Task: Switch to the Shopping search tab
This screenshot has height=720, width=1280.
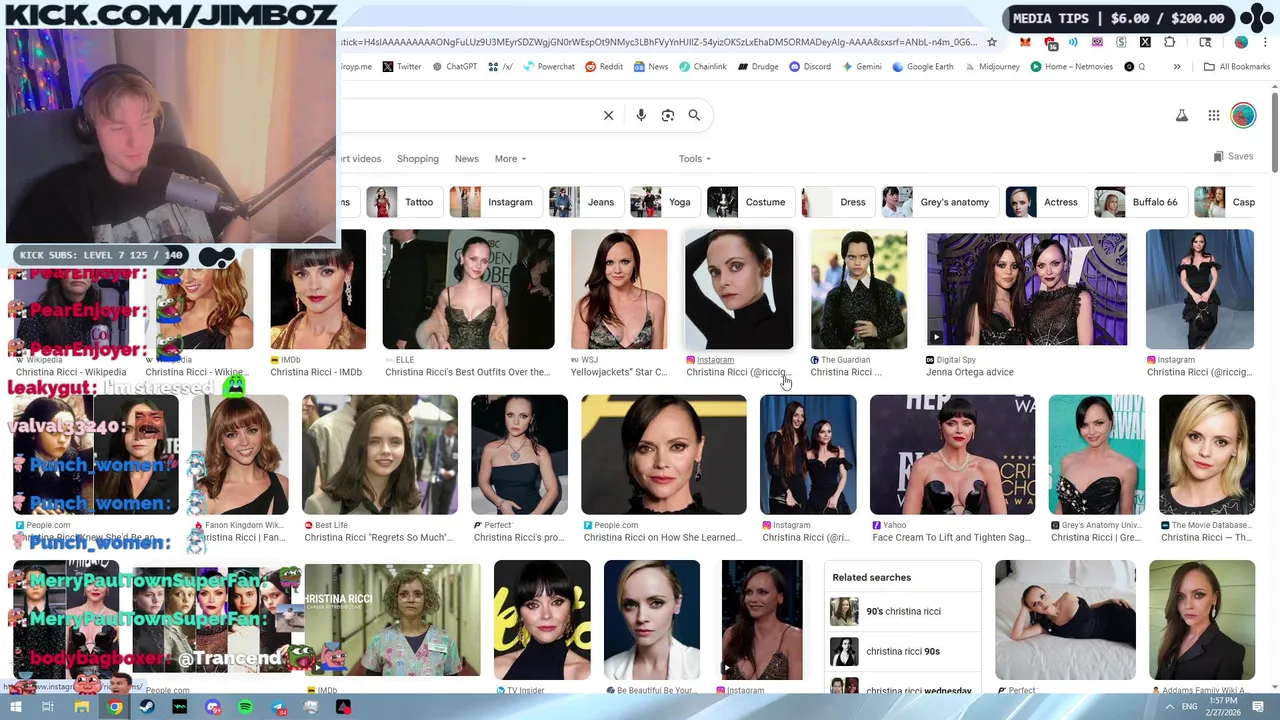Action: 418,159
